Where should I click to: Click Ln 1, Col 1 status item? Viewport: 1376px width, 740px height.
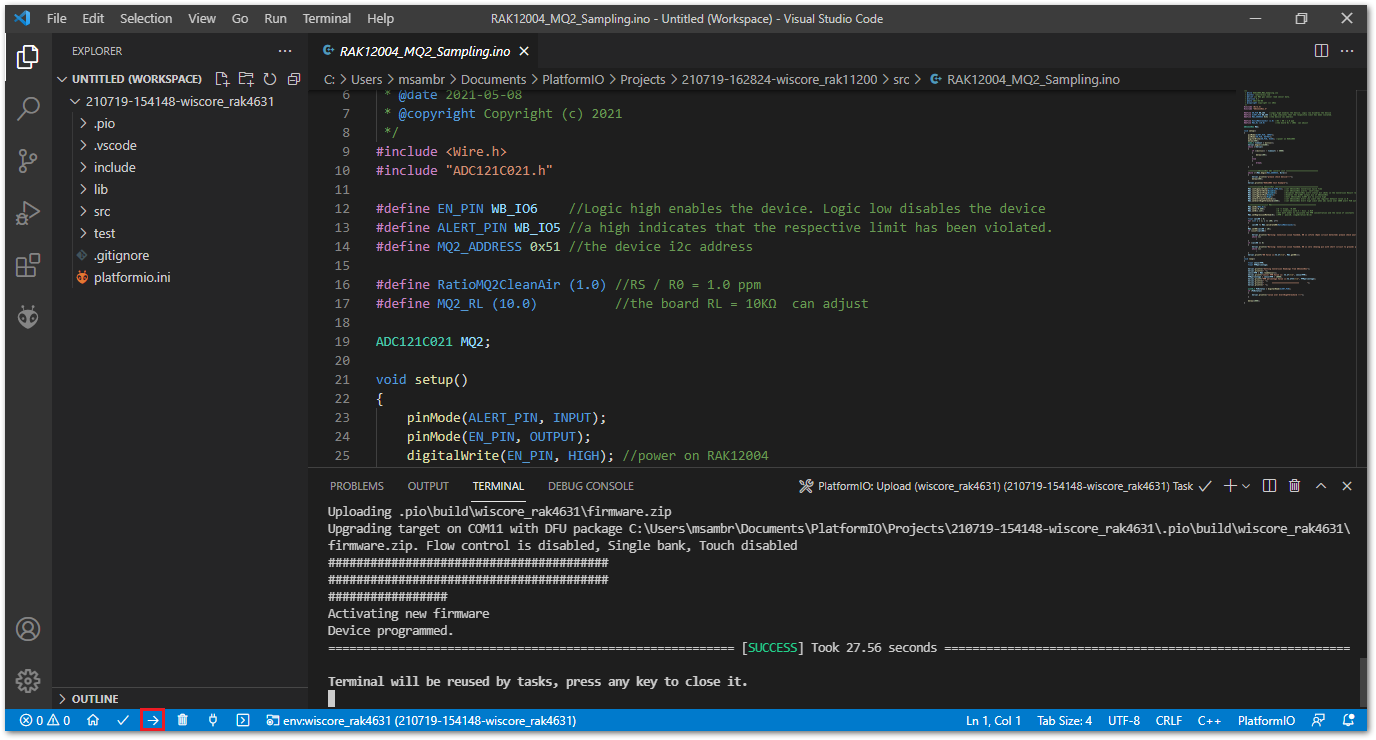click(994, 720)
